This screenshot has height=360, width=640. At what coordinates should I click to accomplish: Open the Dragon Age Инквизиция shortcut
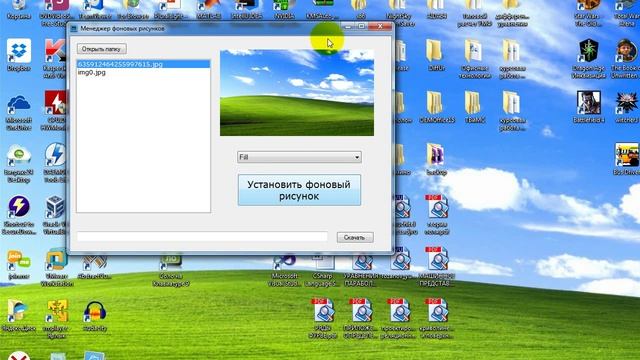pyautogui.click(x=589, y=58)
